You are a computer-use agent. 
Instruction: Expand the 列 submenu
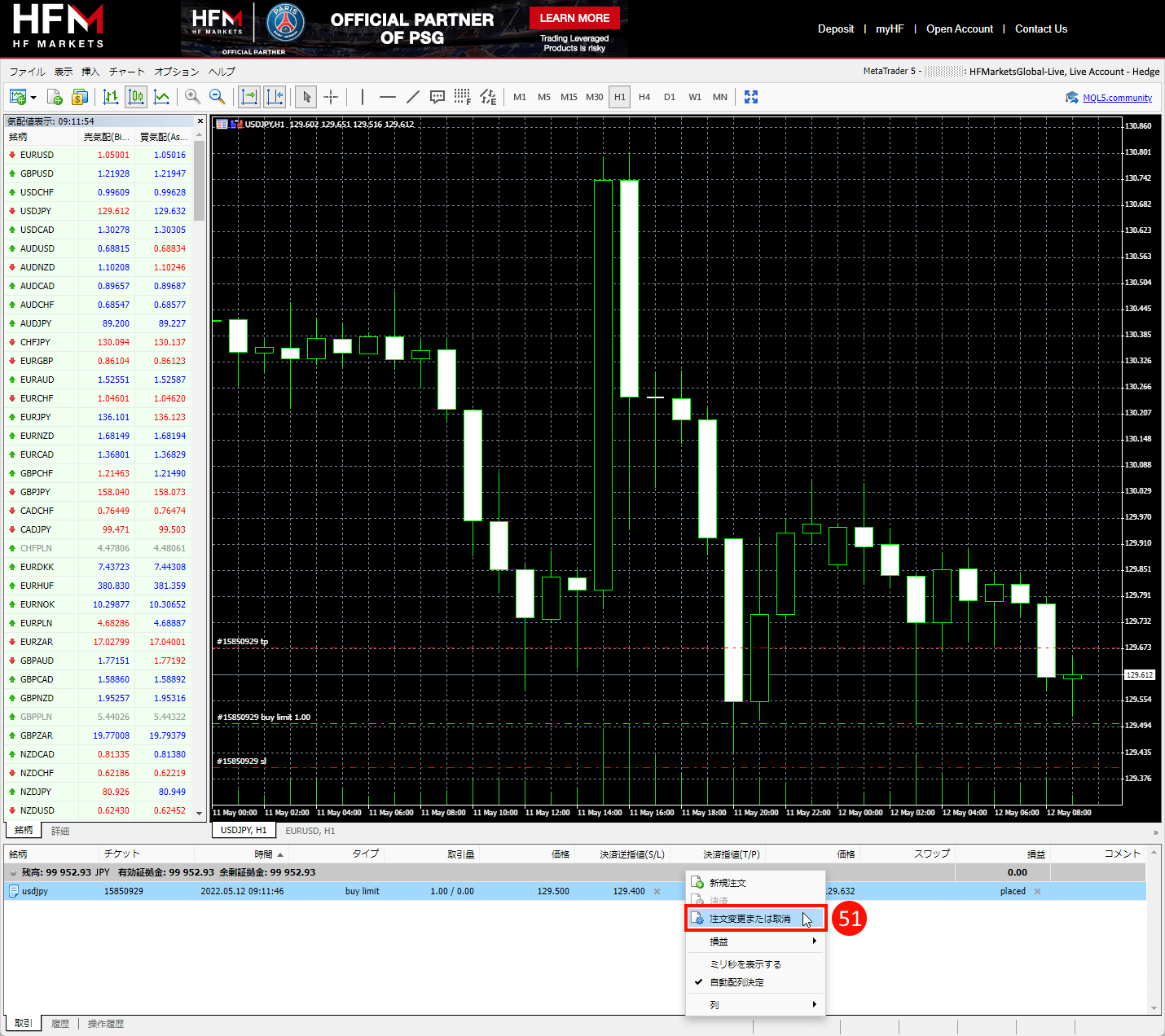tap(754, 1005)
